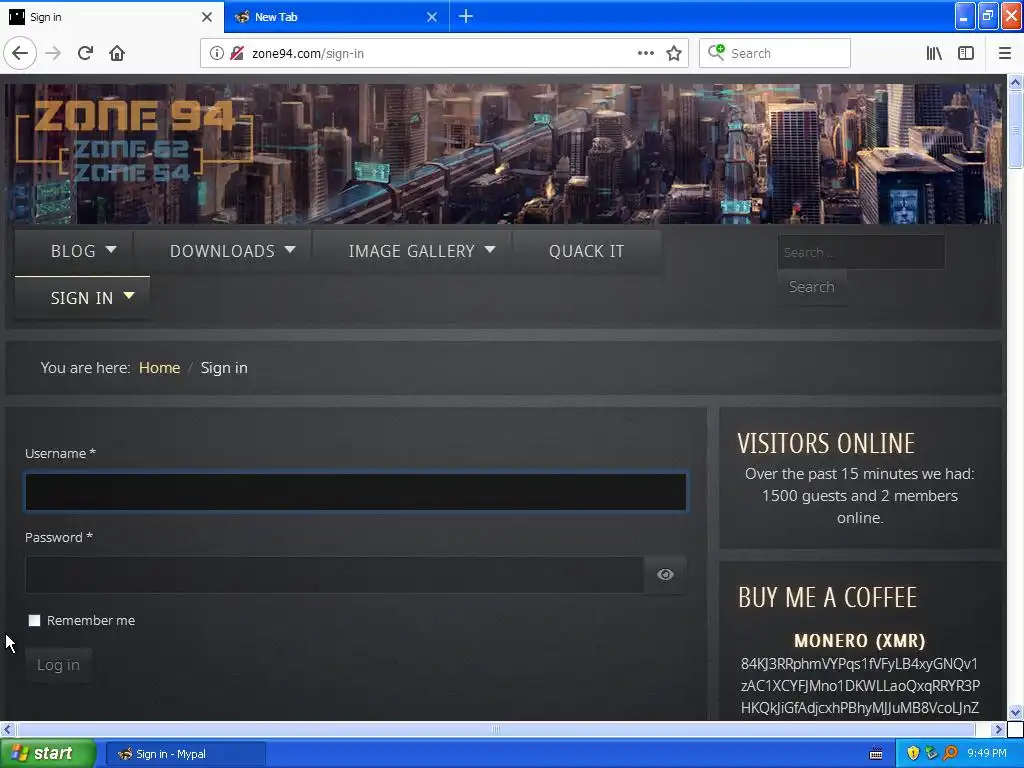Click the Sign in breadcrumb text
This screenshot has width=1024, height=768.
pyautogui.click(x=224, y=368)
